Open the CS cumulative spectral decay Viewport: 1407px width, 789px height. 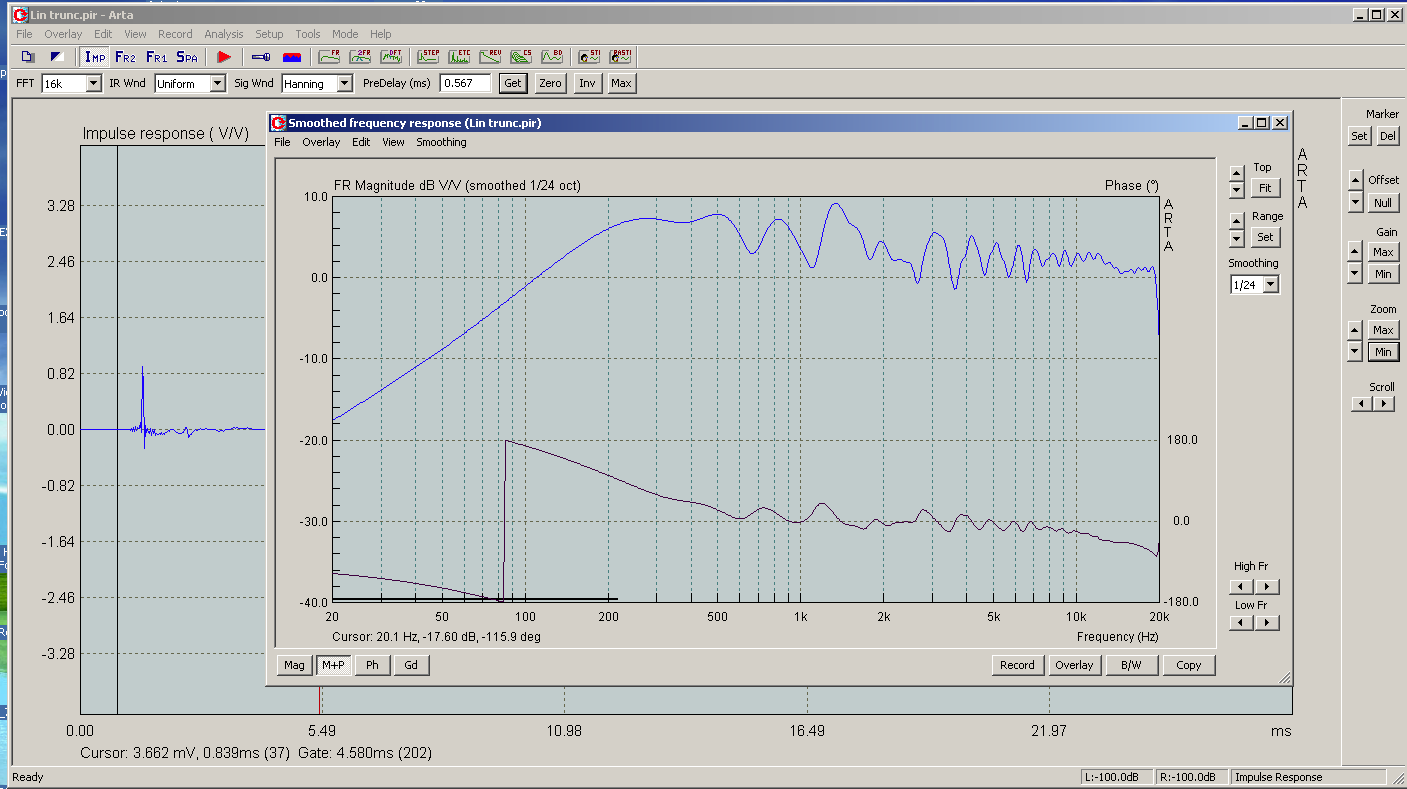(x=521, y=57)
